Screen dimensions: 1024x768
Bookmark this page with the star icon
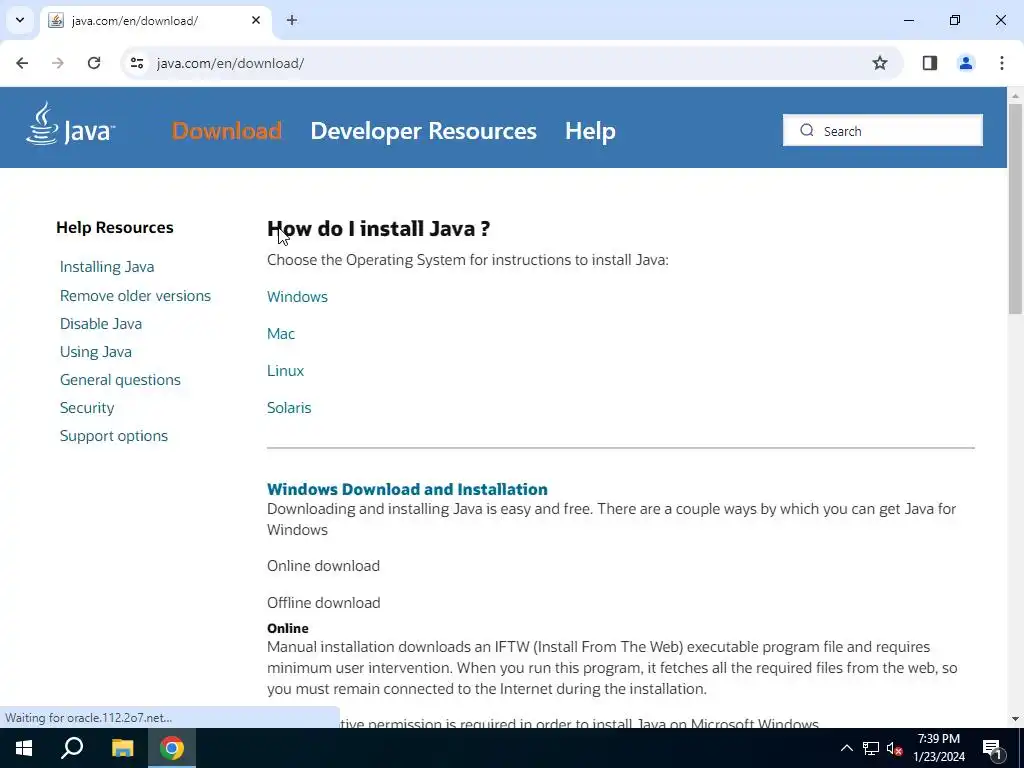(880, 63)
